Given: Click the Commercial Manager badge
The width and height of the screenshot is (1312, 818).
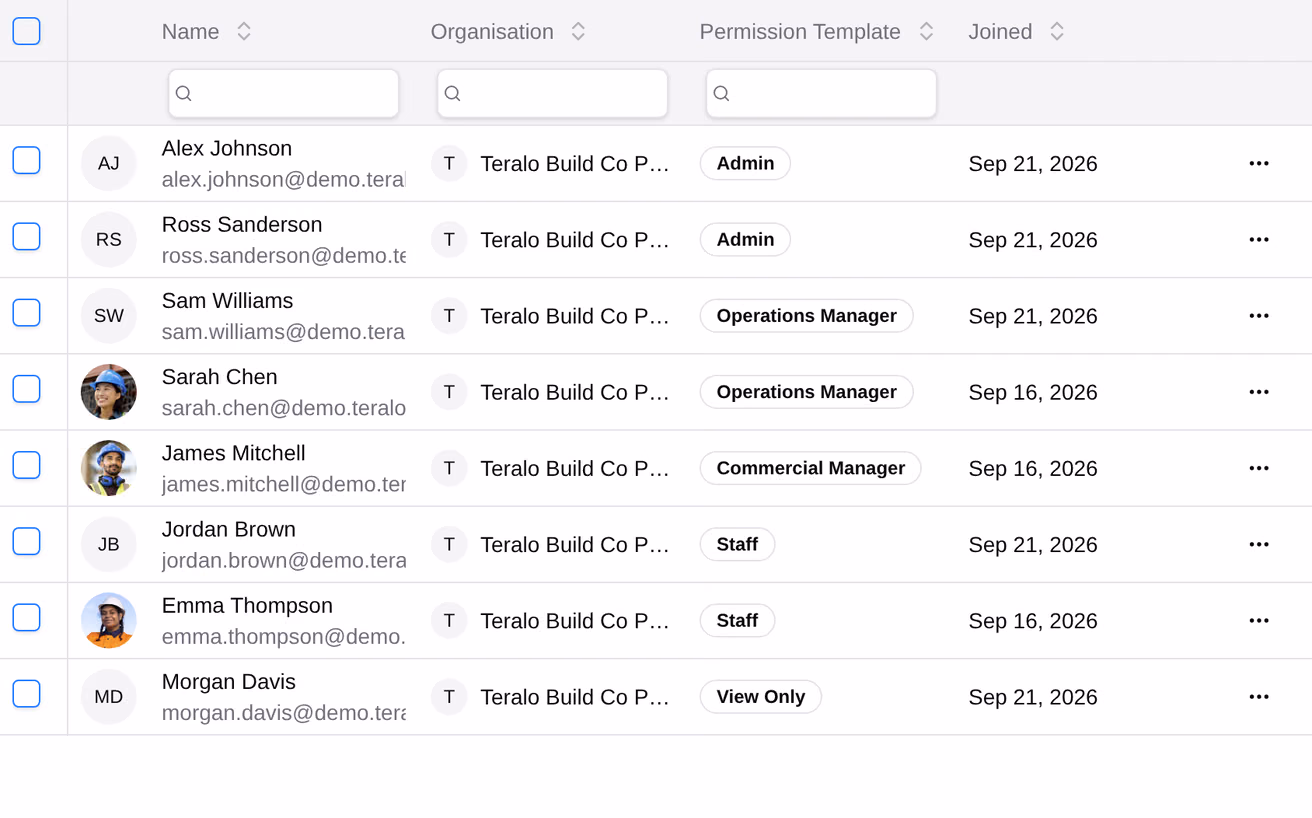Looking at the screenshot, I should [811, 468].
